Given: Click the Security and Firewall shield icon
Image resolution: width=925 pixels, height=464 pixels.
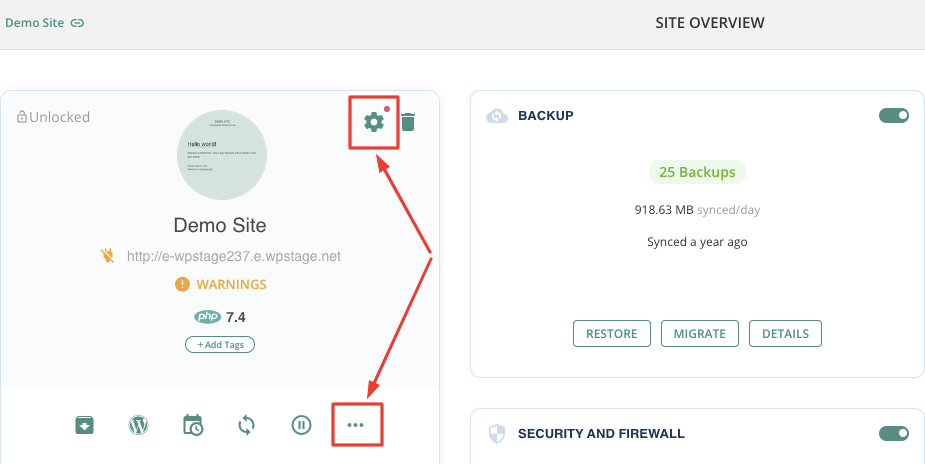Looking at the screenshot, I should [497, 434].
